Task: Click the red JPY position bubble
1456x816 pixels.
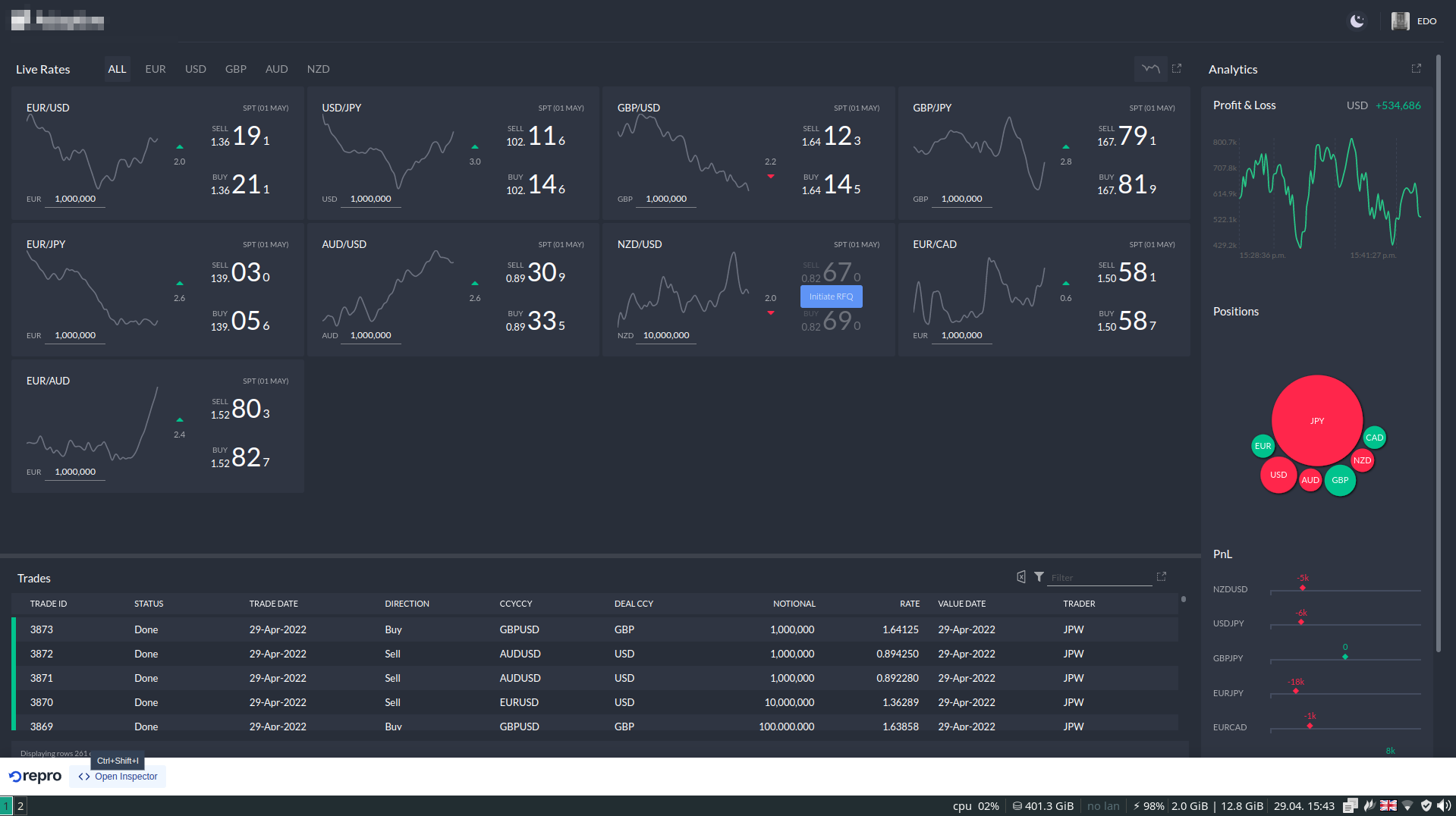Action: point(1316,420)
